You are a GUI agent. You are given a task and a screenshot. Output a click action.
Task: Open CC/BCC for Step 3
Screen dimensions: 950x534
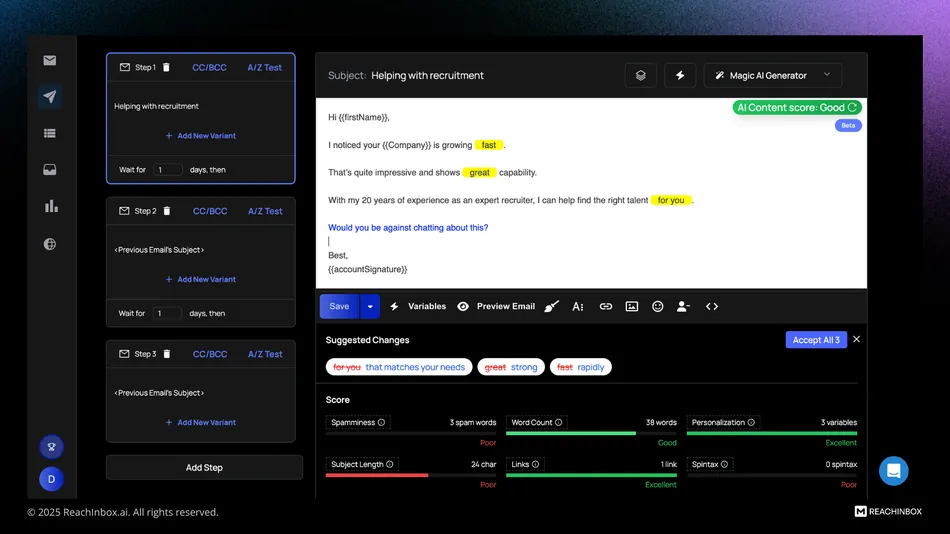(x=210, y=354)
